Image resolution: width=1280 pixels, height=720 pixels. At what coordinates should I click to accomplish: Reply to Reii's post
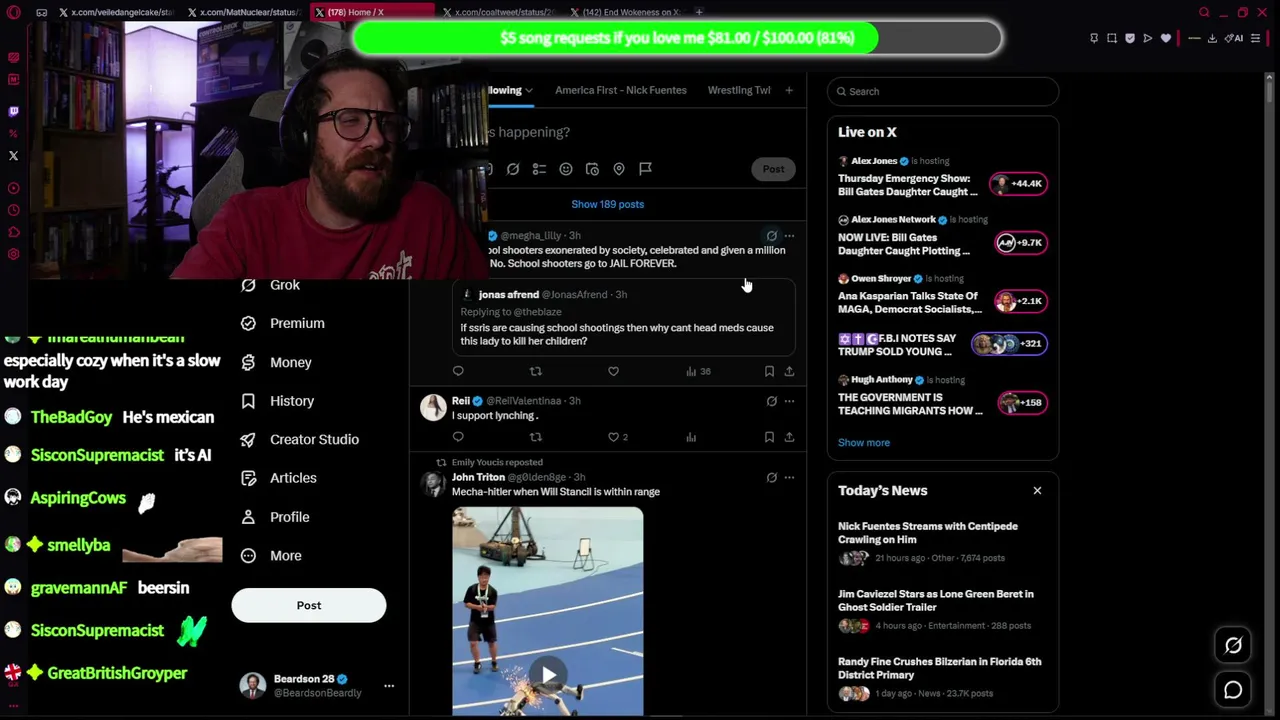click(x=458, y=437)
